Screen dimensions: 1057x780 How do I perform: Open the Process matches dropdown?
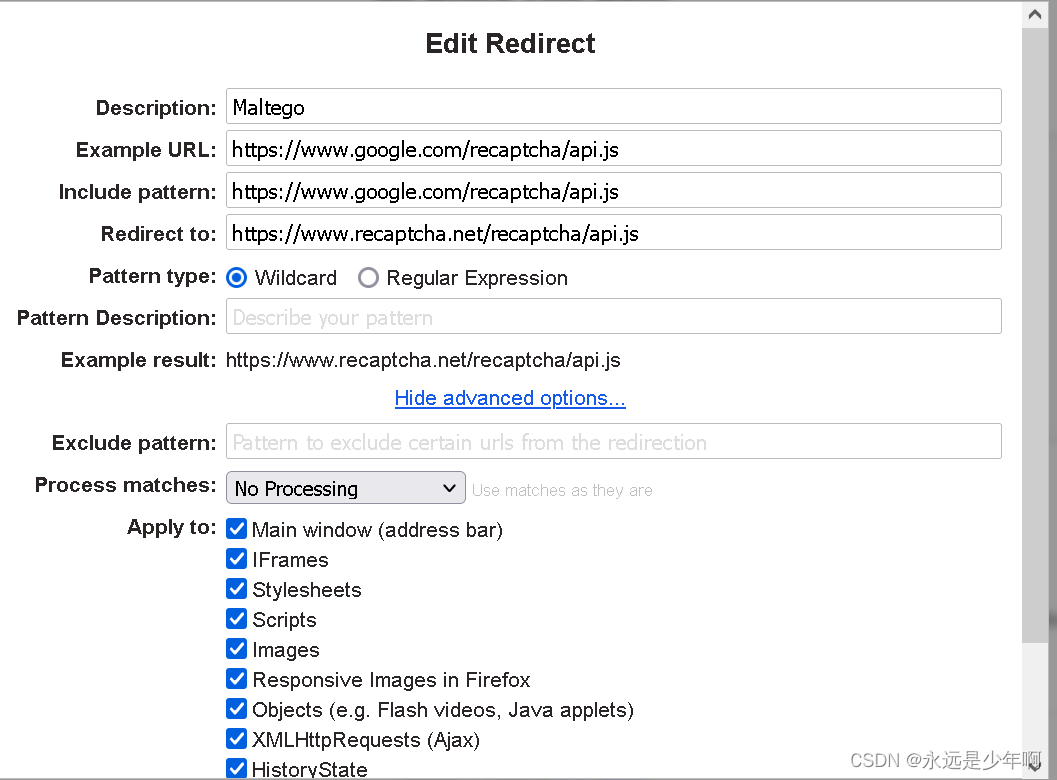345,488
